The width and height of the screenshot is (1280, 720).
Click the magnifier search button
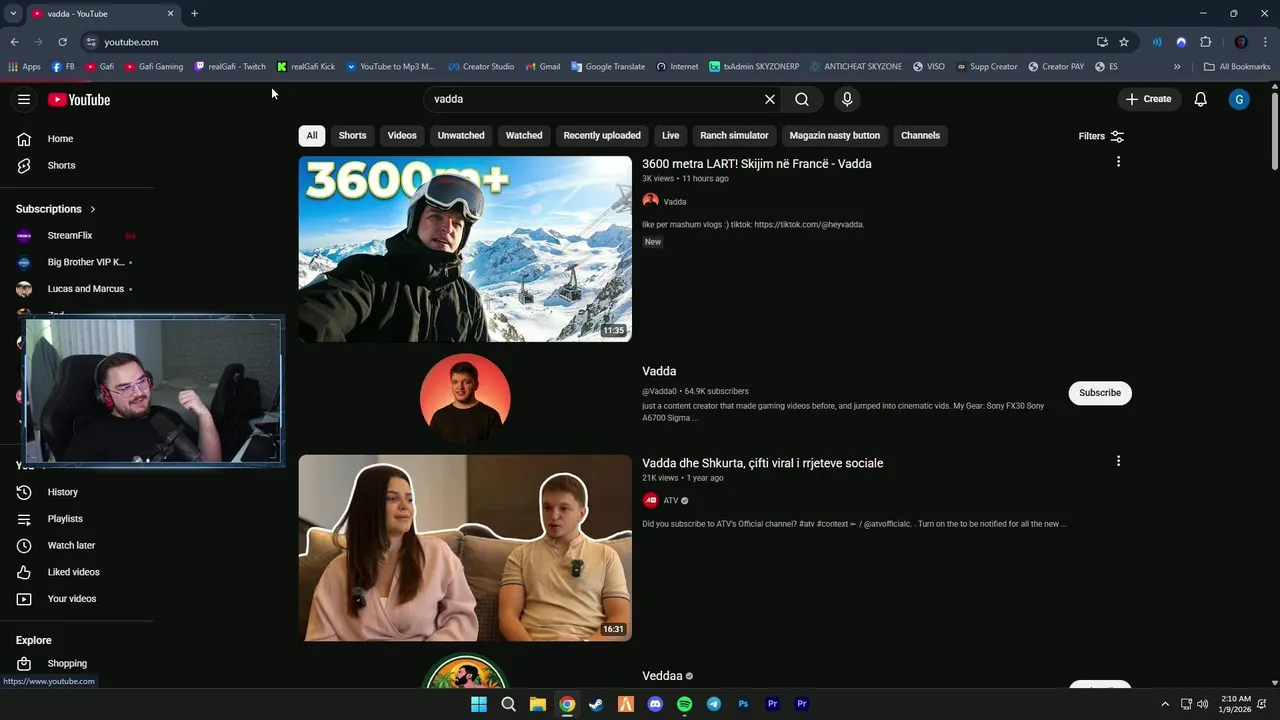click(802, 99)
